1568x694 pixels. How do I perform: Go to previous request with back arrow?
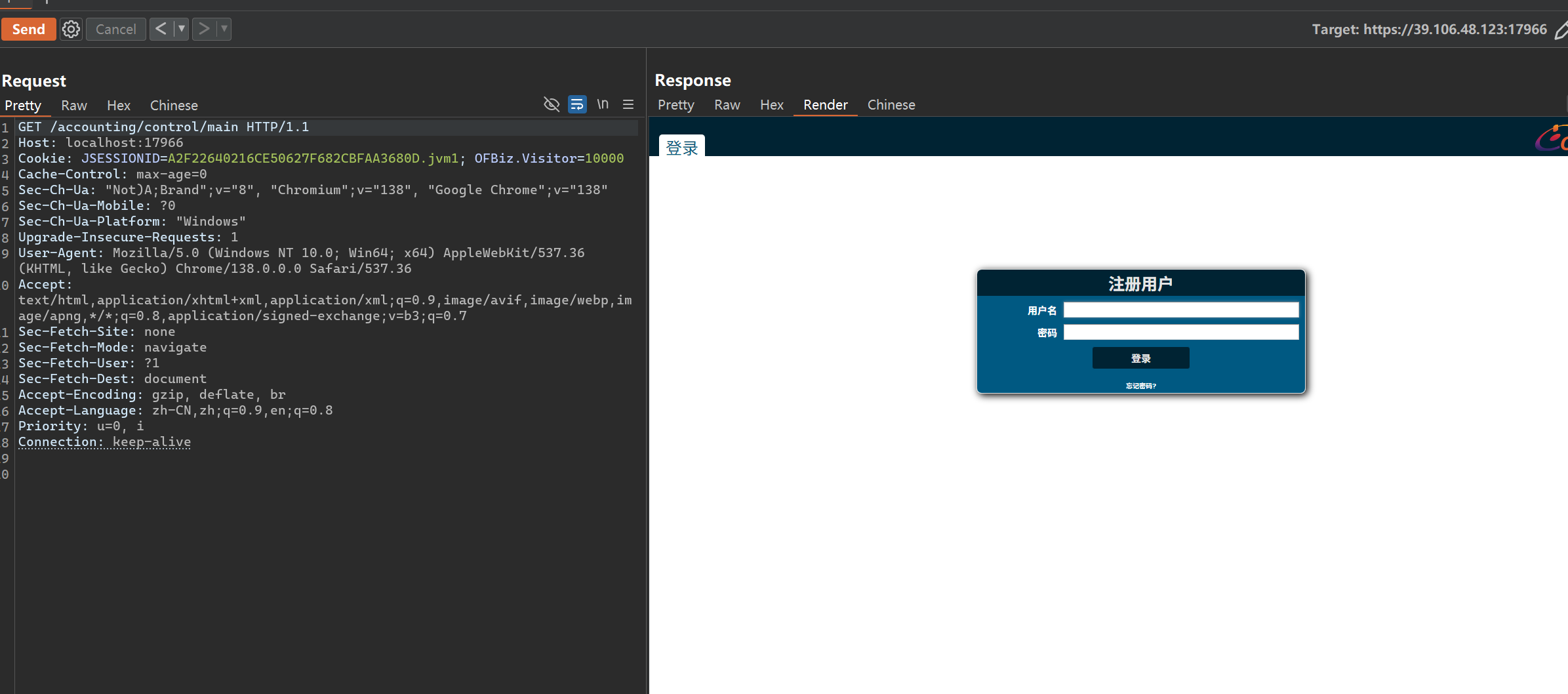161,29
